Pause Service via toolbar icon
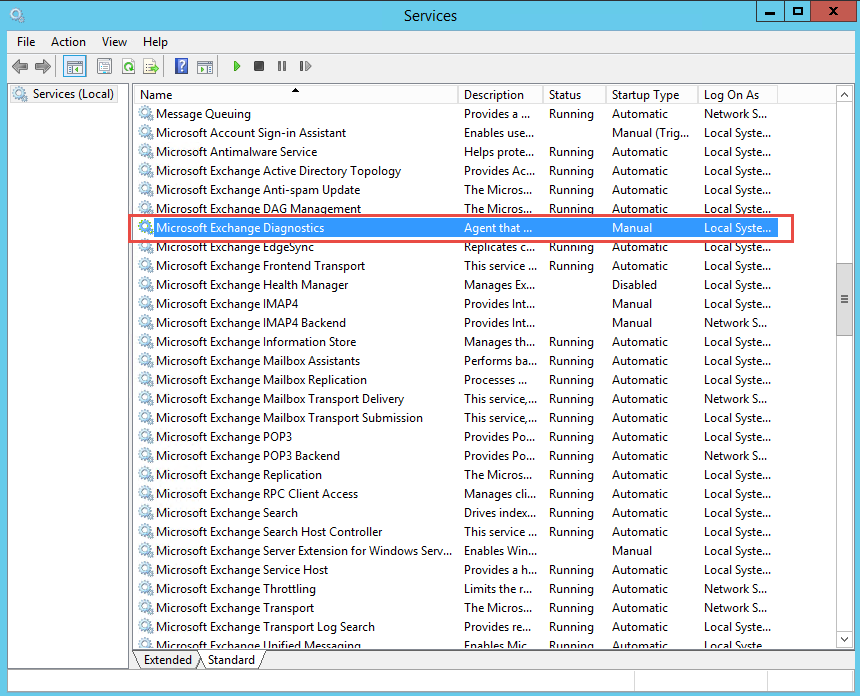The width and height of the screenshot is (860, 696). [x=282, y=66]
